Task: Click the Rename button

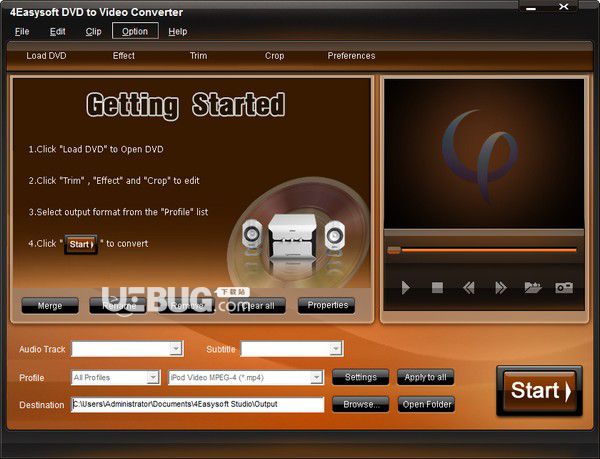Action: [x=118, y=306]
